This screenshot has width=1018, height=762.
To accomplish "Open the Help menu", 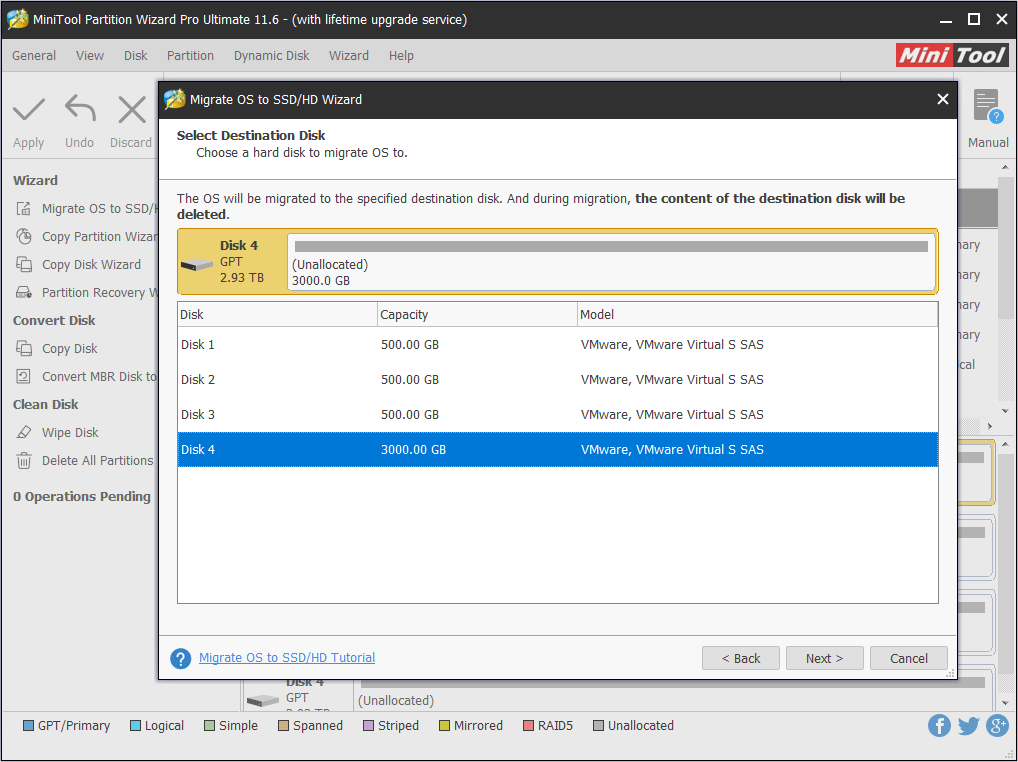I will pos(401,56).
